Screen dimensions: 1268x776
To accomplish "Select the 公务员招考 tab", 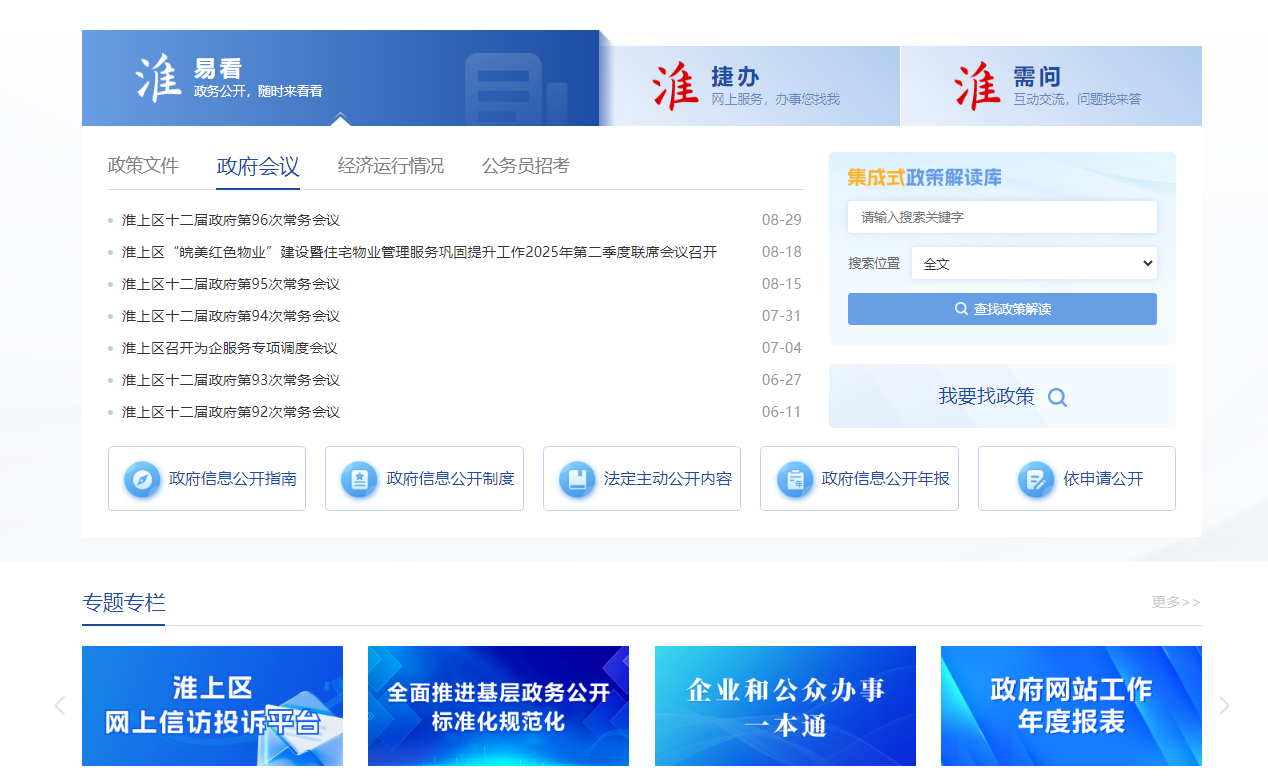I will point(526,166).
